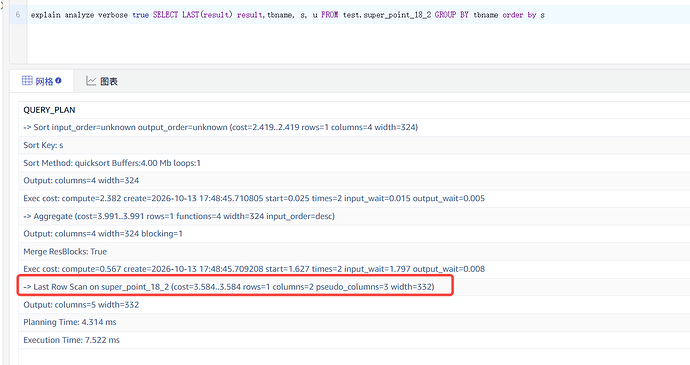Click into the SQL query editor line
The width and height of the screenshot is (690, 365).
359,15
